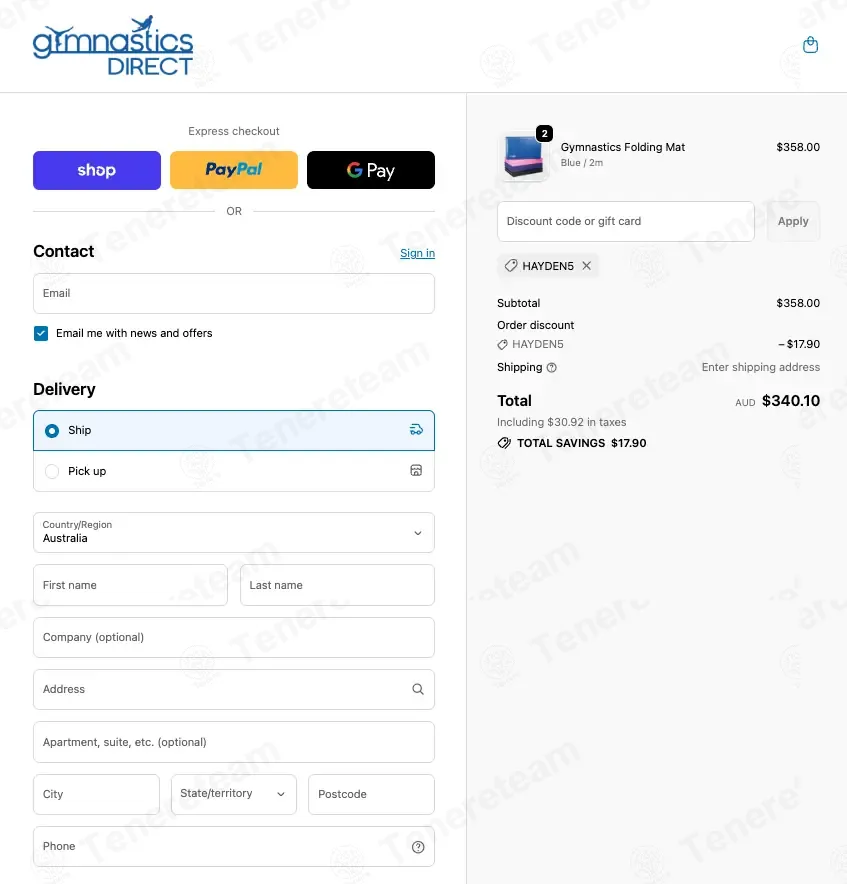Pay with Shop Pay express button
The image size is (847, 884).
(x=97, y=170)
